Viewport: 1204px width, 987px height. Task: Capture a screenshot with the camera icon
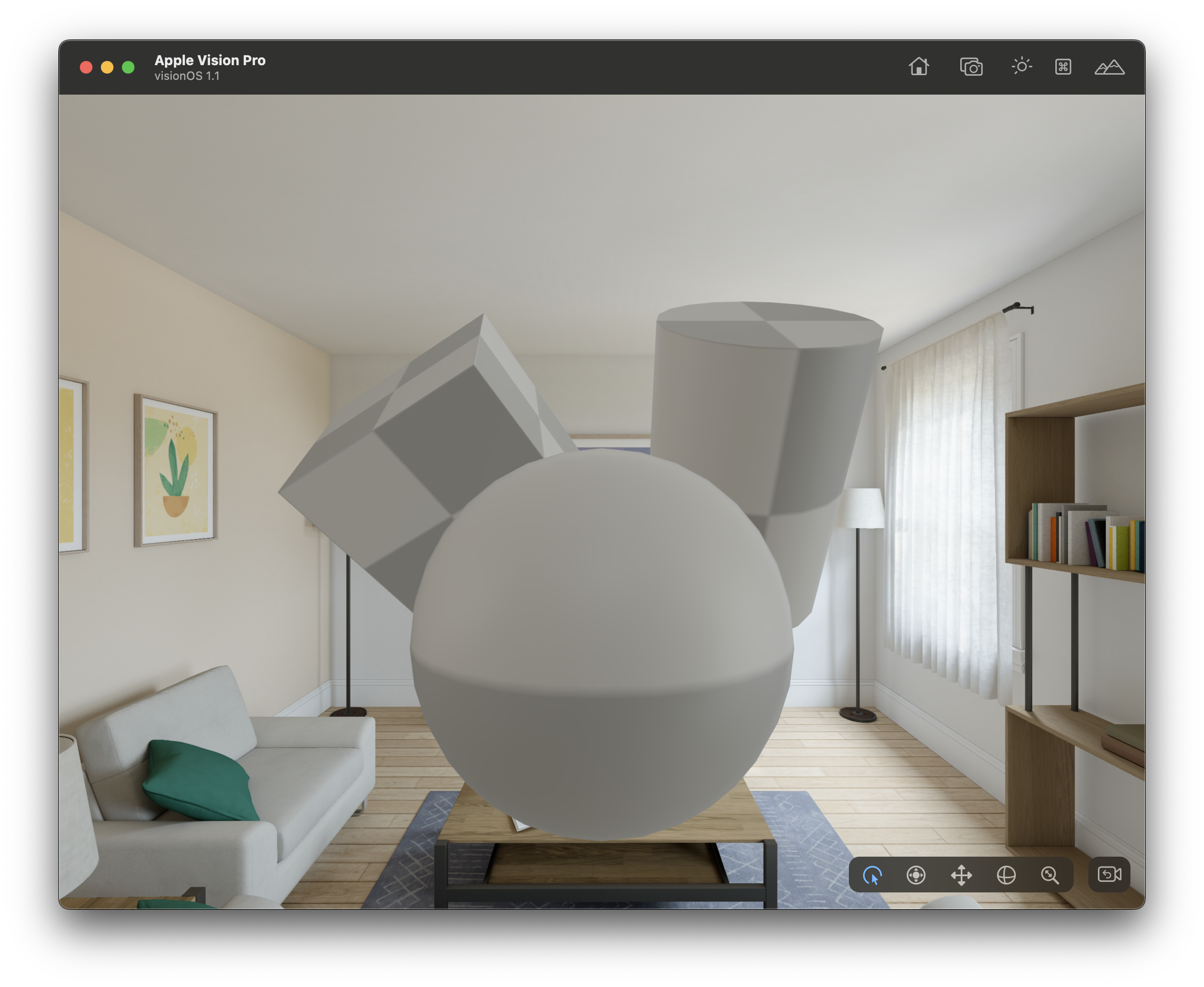tap(971, 67)
